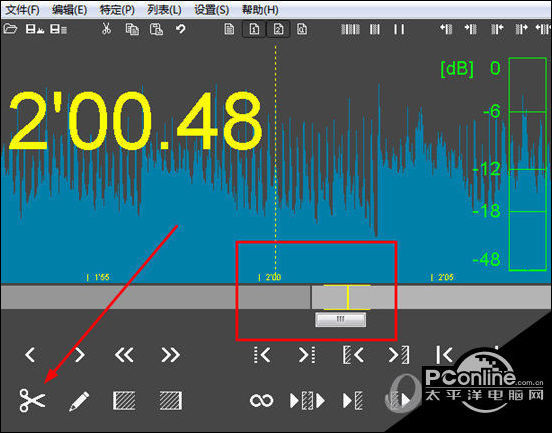Jump to selection end hatched-right icon

click(x=399, y=354)
